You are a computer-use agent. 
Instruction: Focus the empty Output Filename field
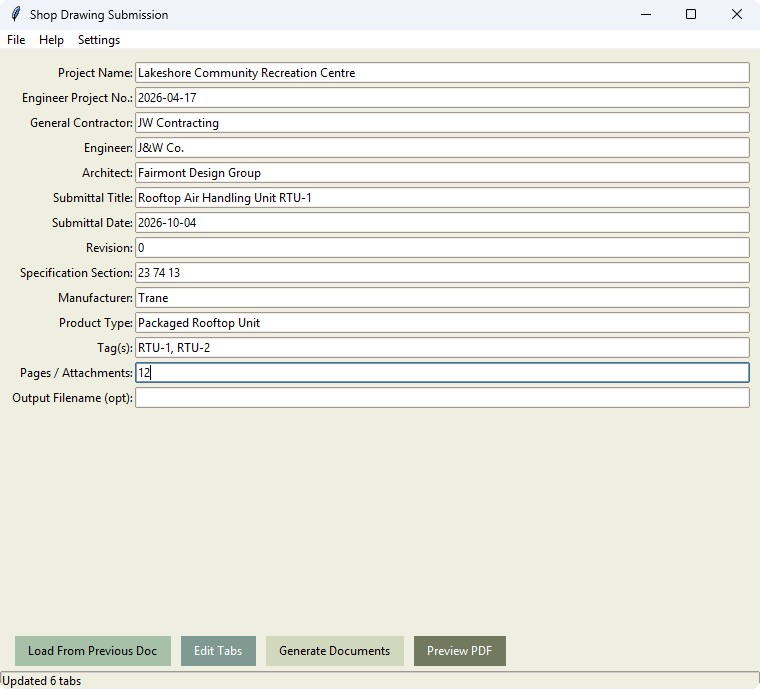point(442,398)
